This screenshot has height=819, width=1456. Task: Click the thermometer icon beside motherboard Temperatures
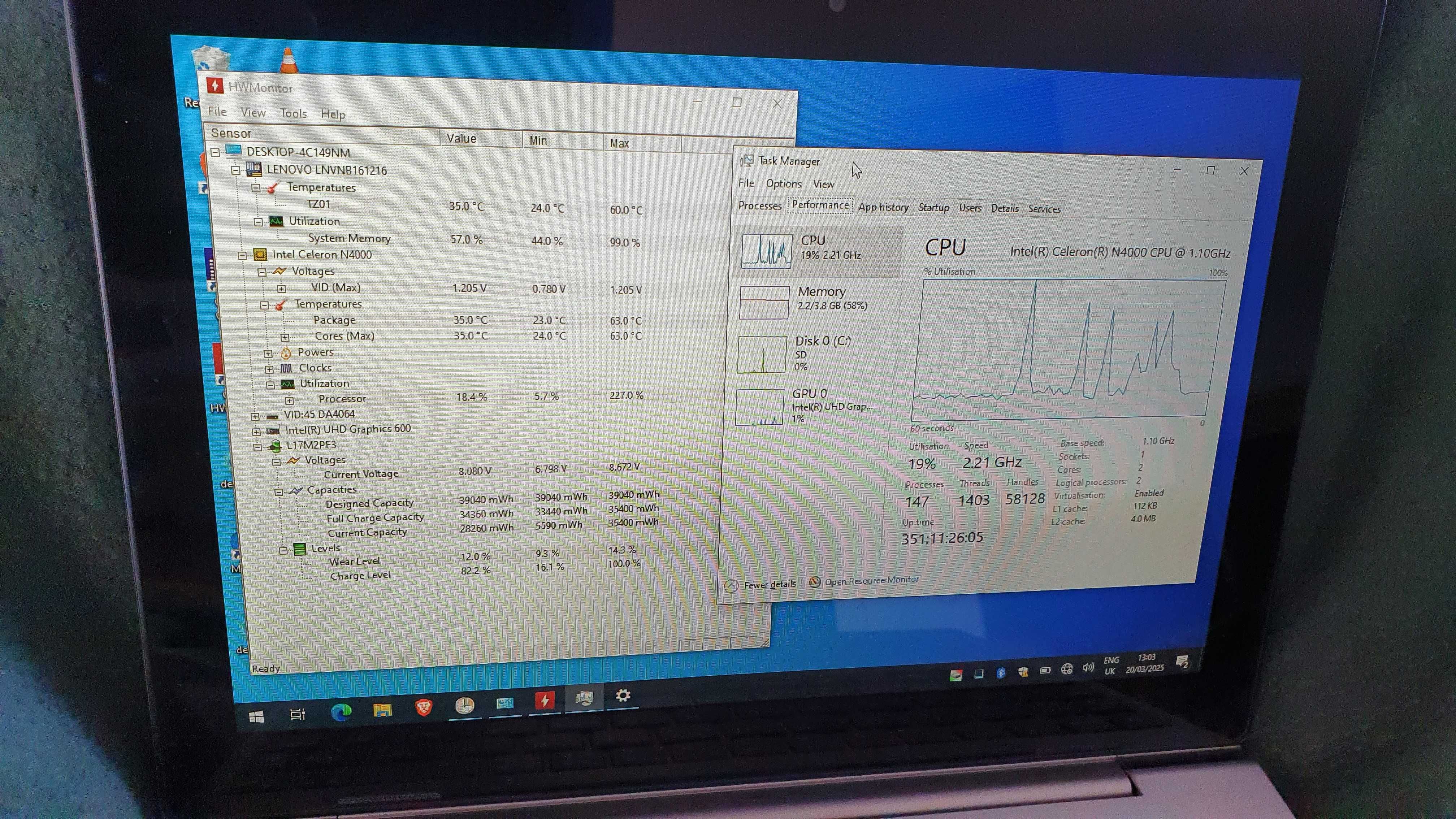[x=274, y=187]
